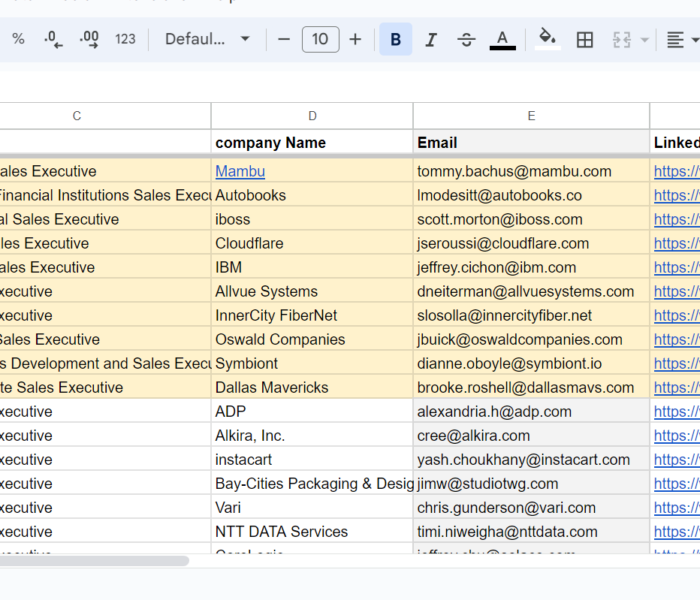Select the Dallas Mavericks cell
The width and height of the screenshot is (700, 600).
[312, 388]
